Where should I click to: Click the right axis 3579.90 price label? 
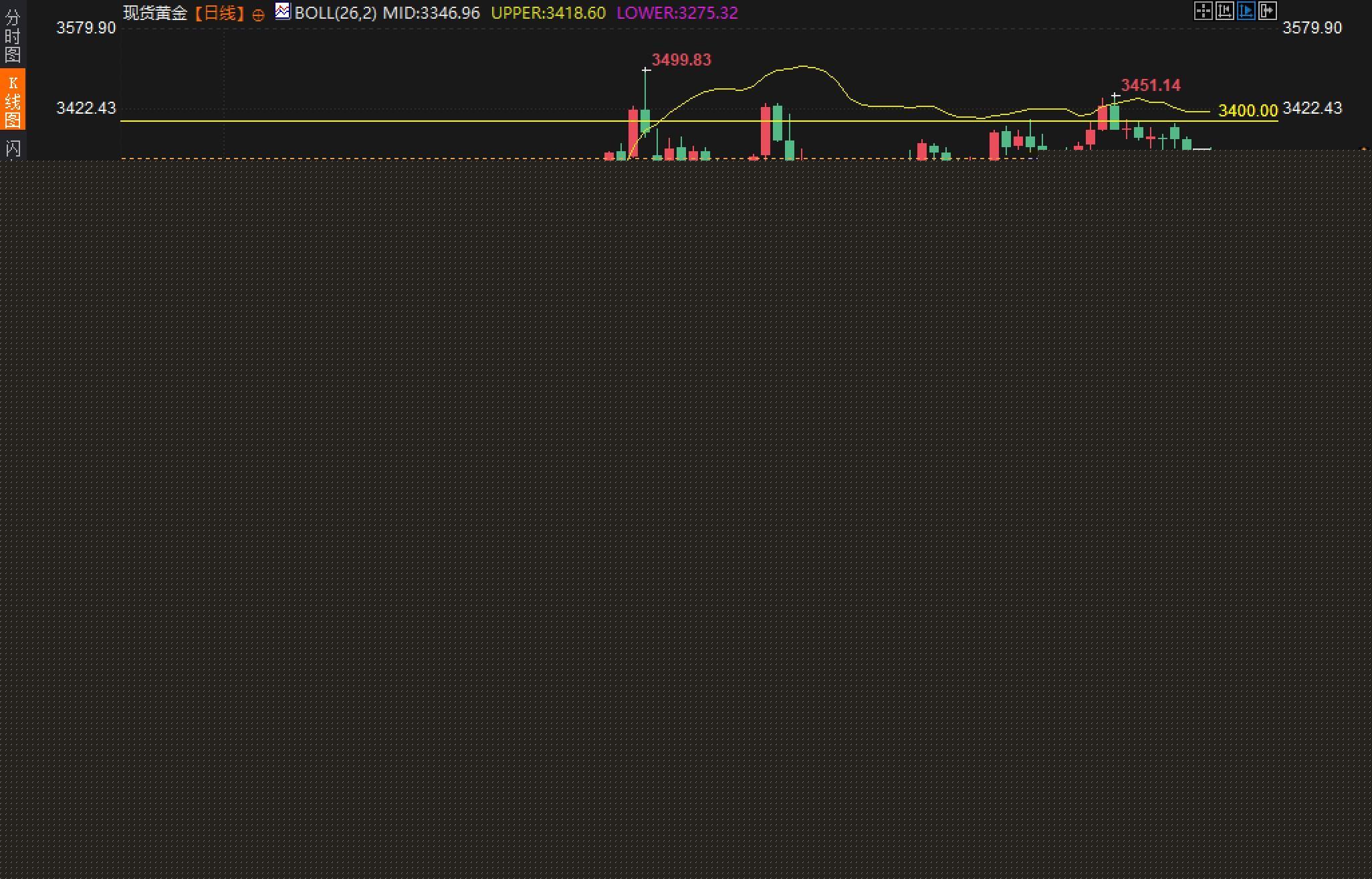(x=1312, y=28)
